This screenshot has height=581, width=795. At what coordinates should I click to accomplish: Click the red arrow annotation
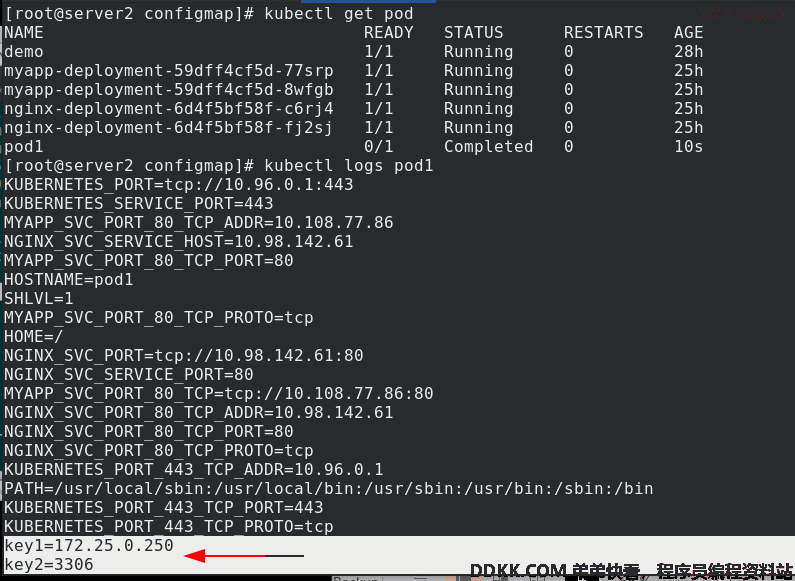[x=243, y=556]
